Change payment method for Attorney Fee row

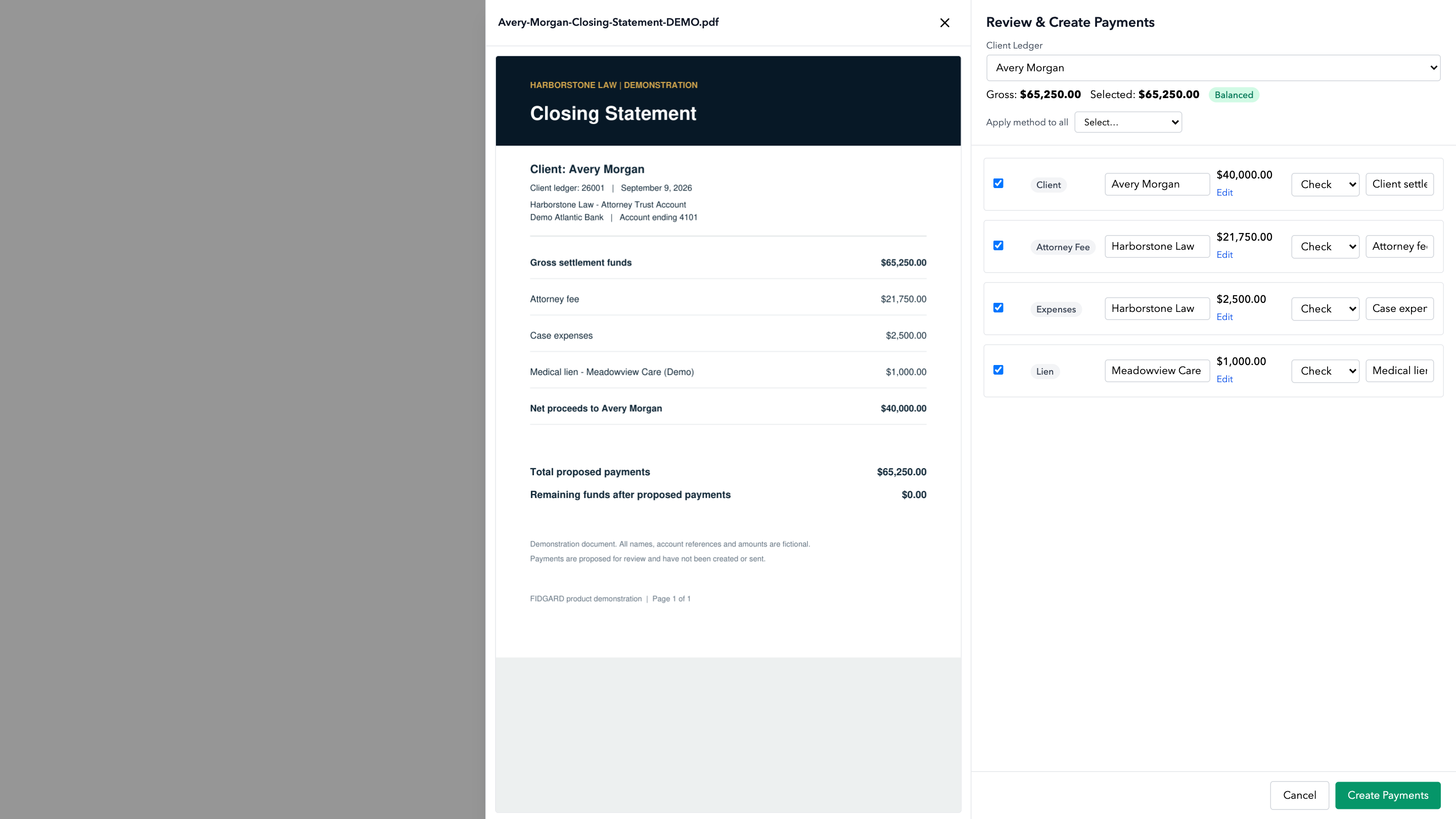point(1325,246)
